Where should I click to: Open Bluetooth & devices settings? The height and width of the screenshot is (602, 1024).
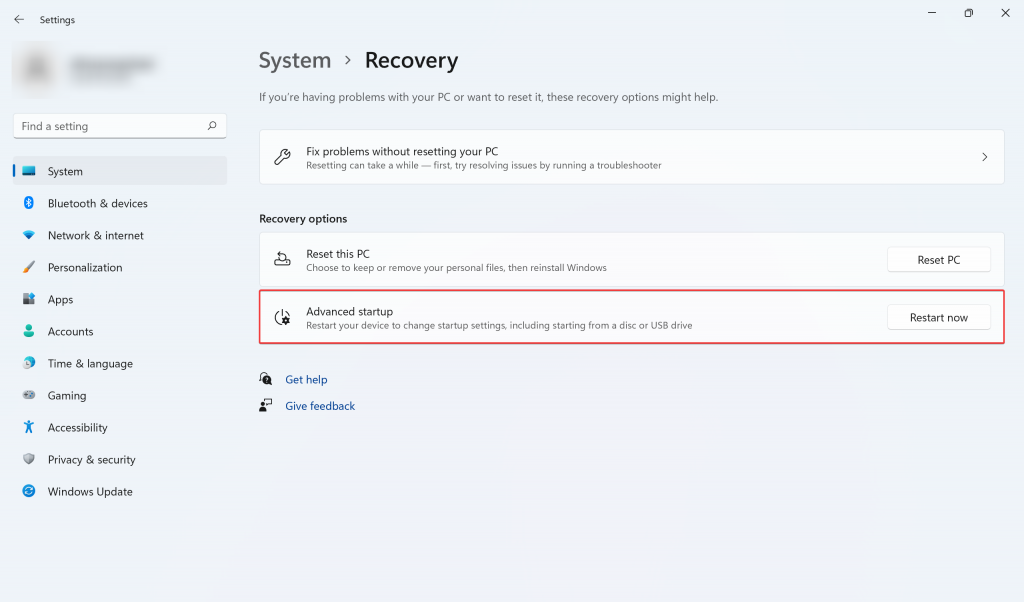coord(120,203)
